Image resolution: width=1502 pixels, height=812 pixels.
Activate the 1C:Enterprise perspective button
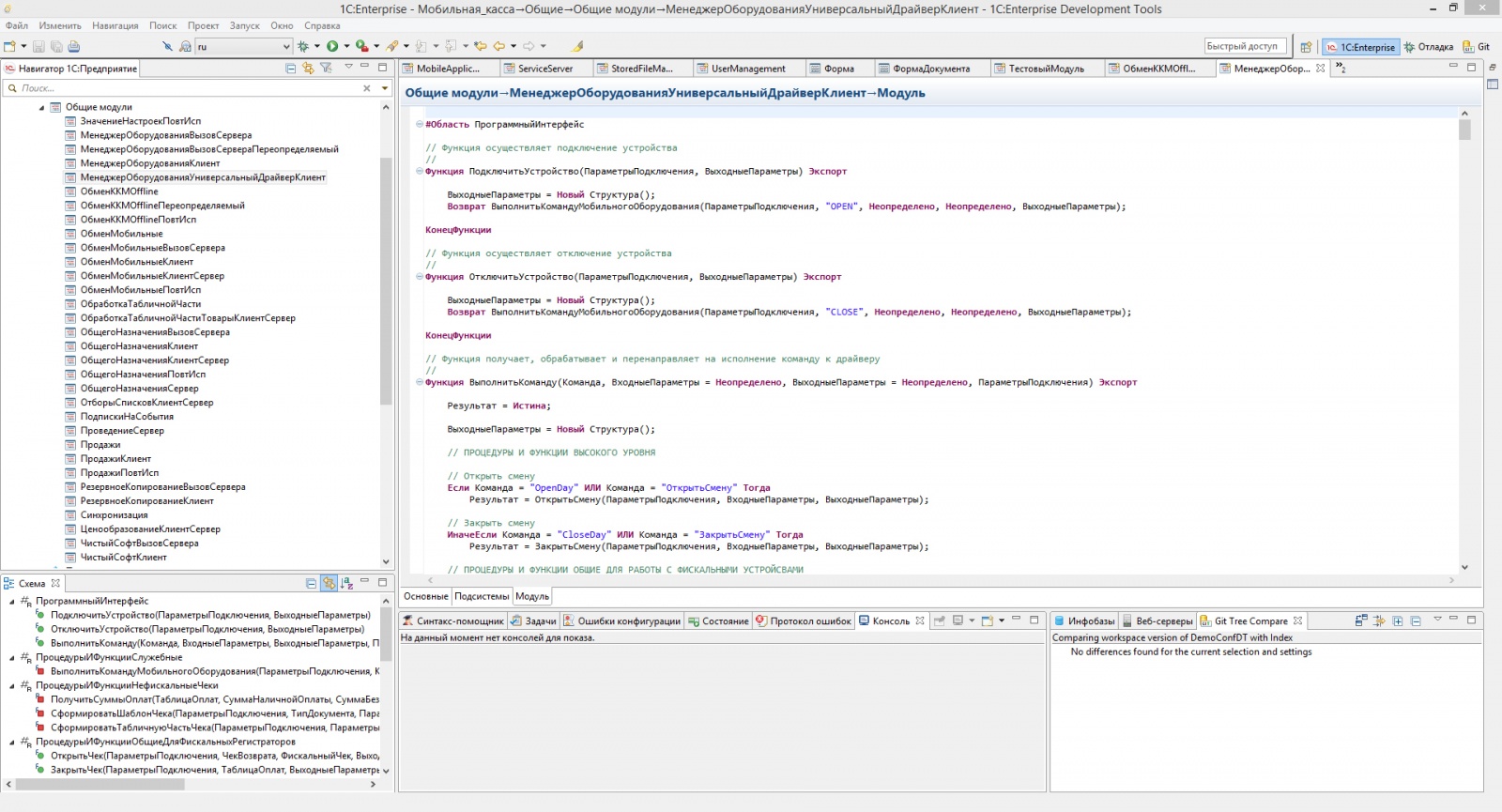point(1360,47)
